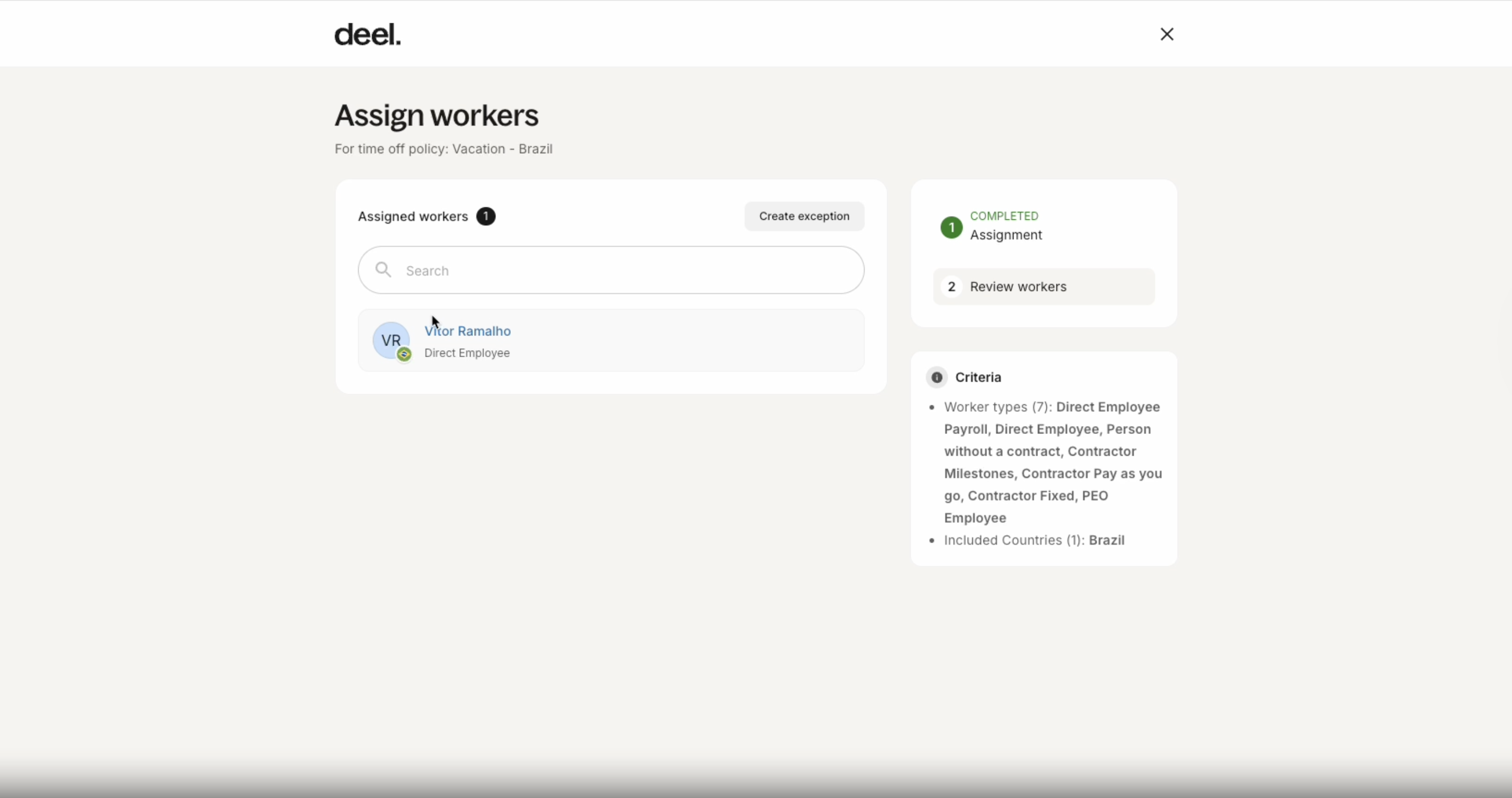Click the green step 1 circle
The image size is (1512, 798).
951,227
